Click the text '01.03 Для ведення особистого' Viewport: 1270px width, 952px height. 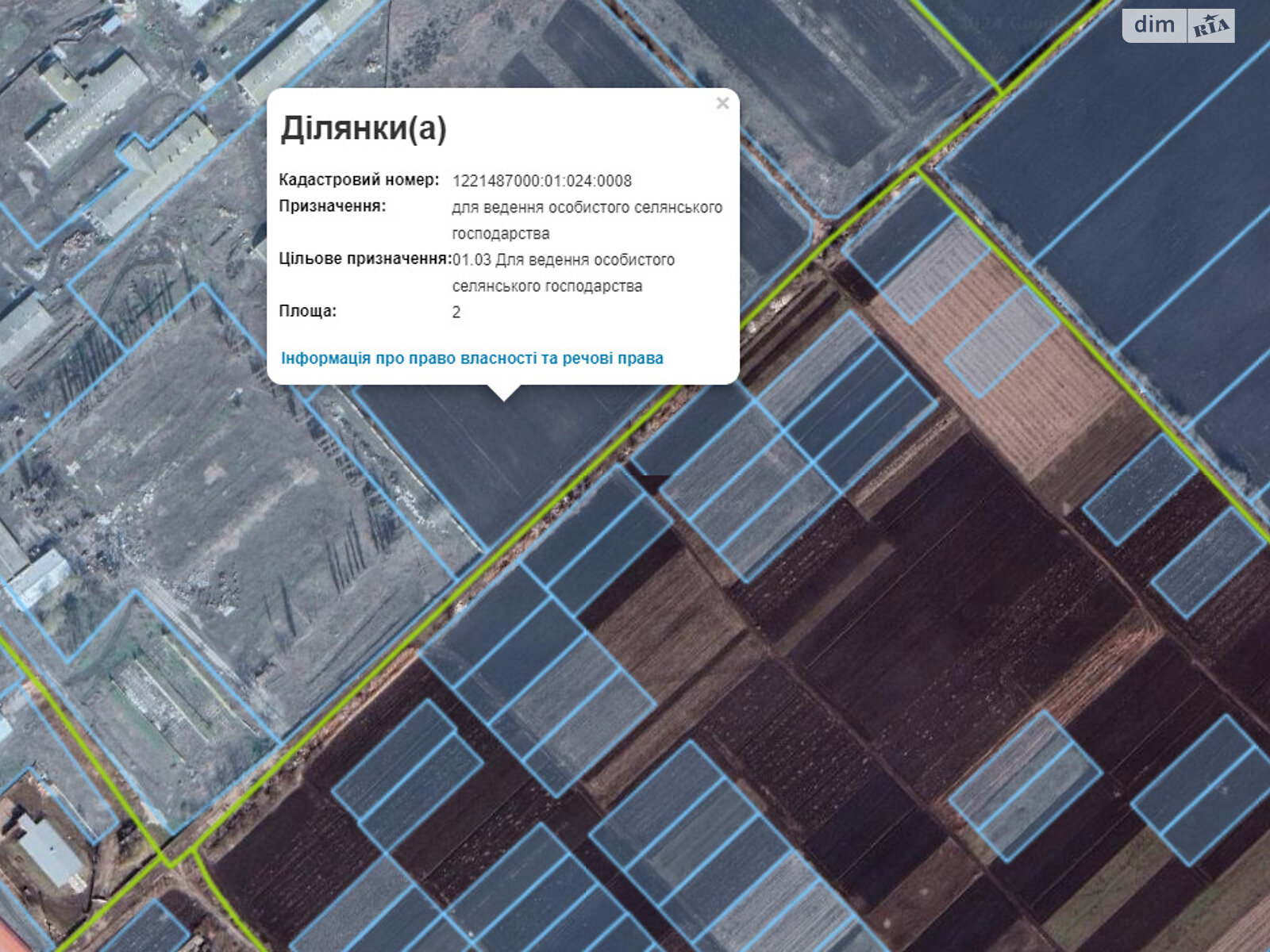(564, 259)
